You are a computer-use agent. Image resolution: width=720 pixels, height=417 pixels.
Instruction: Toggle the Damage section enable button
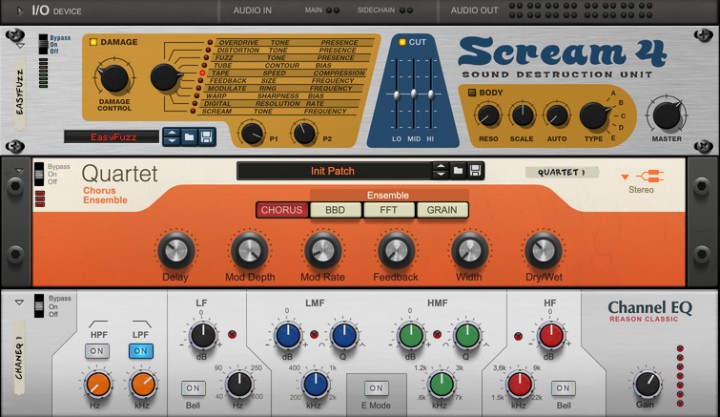point(93,42)
